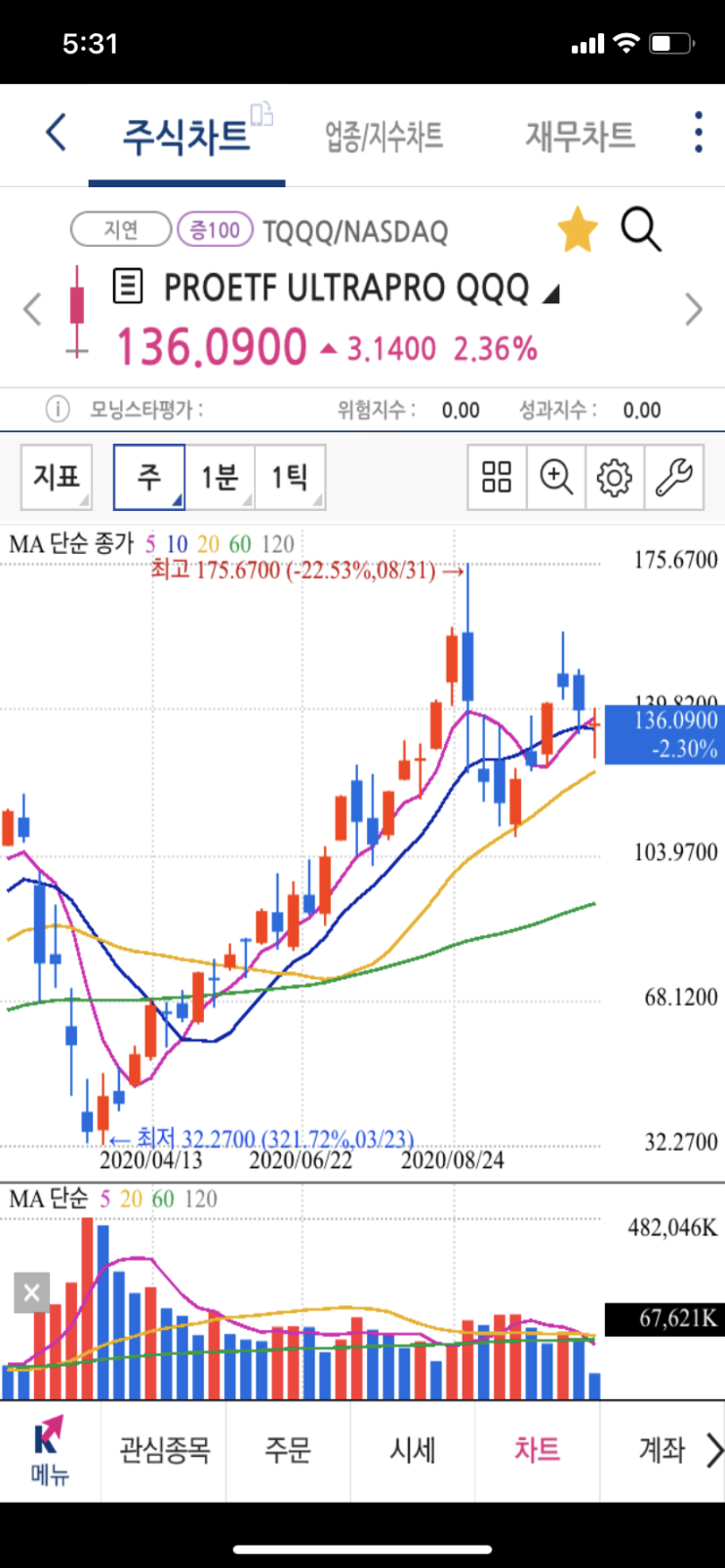Screen dimensions: 725x1568
Task: Select the 1분 minute period button
Action: (220, 477)
